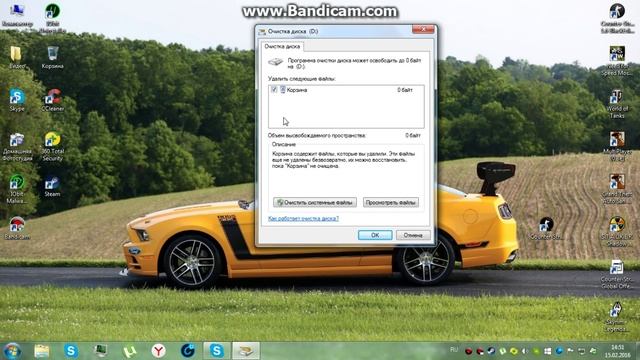Open the Grand Theft Auto desktop shortcut
Screen dimensions: 640x360
tap(617, 189)
